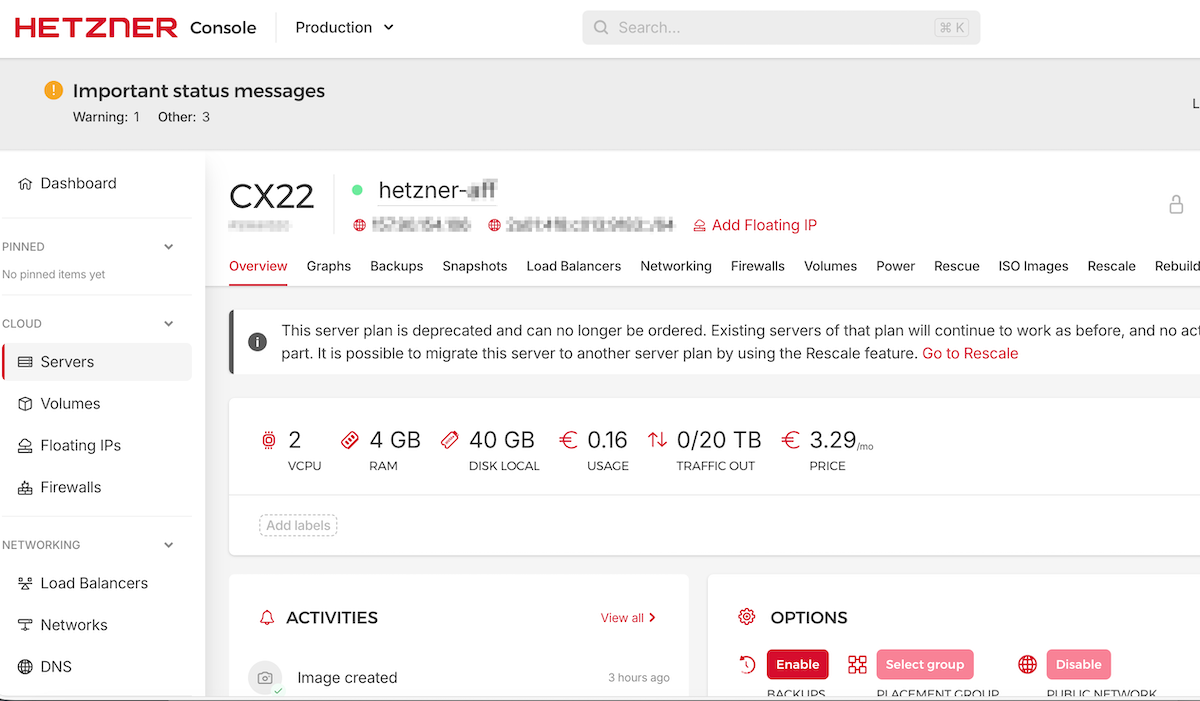
Task: Click the Load Balancers sidebar icon
Action: click(x=25, y=583)
